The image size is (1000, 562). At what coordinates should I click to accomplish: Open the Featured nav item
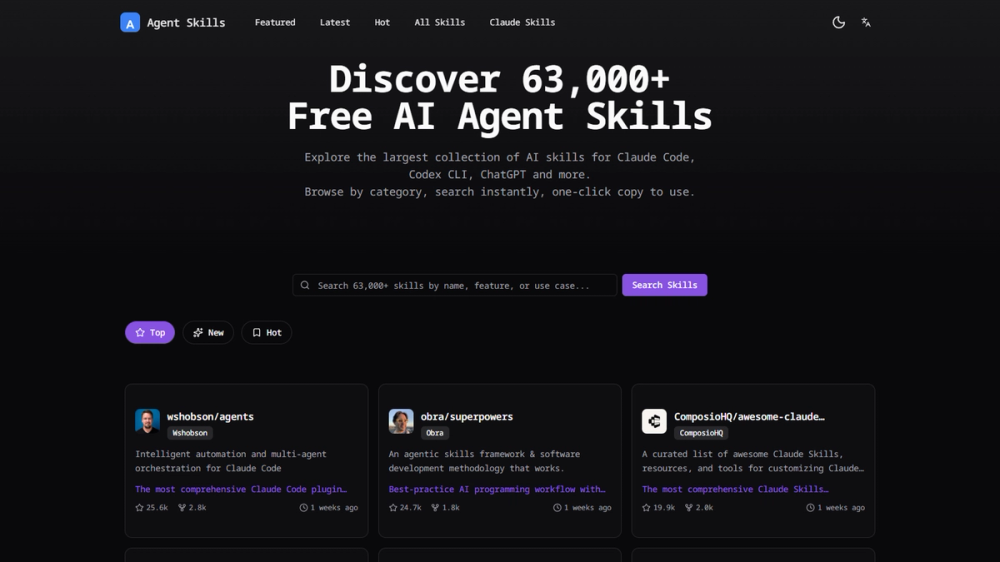coord(275,22)
